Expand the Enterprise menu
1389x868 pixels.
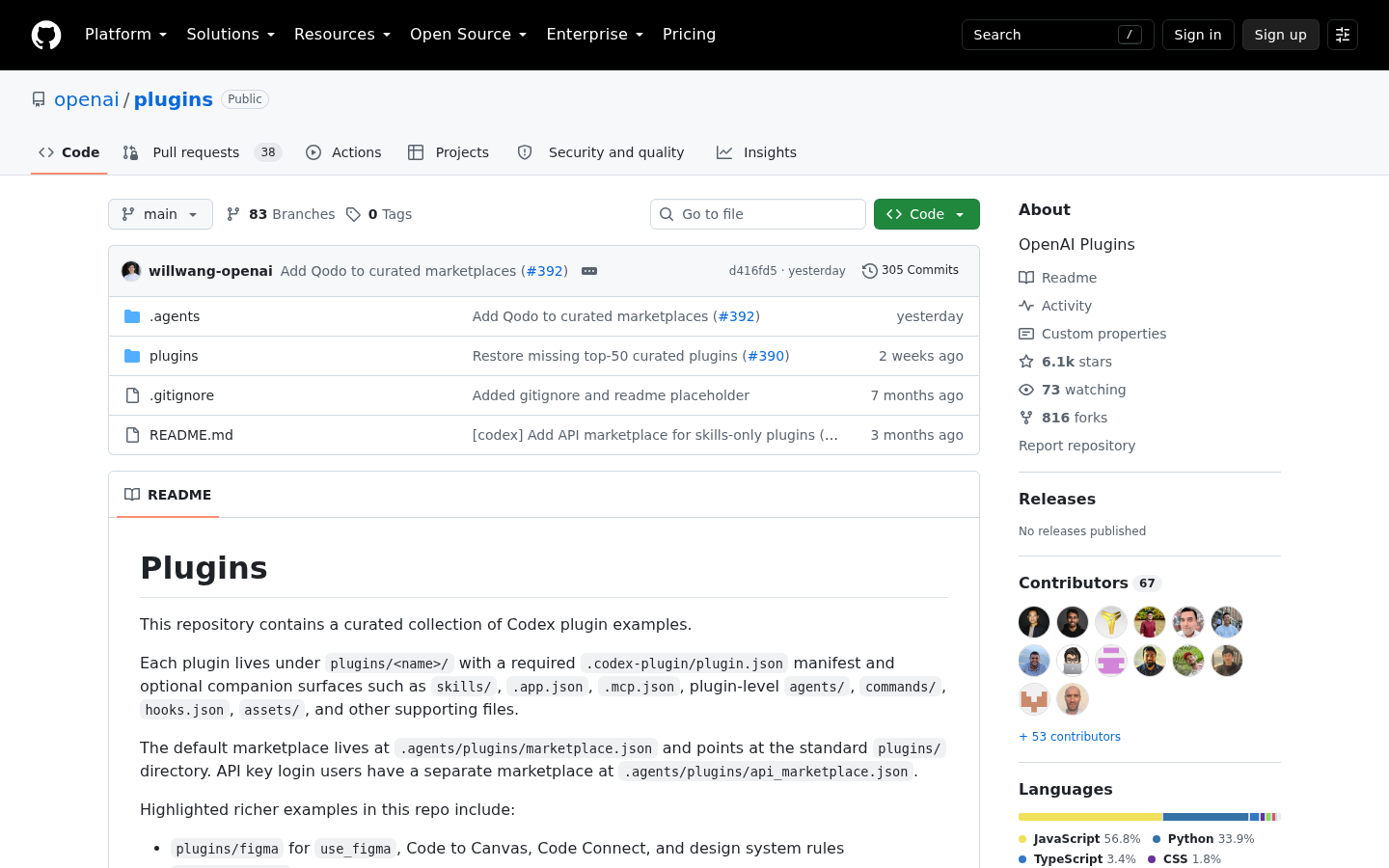point(594,35)
